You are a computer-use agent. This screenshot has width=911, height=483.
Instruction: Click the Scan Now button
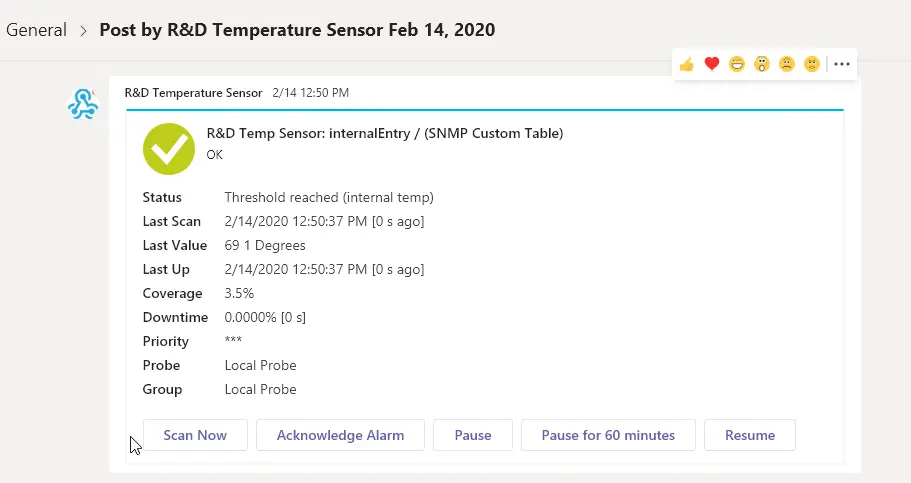195,435
